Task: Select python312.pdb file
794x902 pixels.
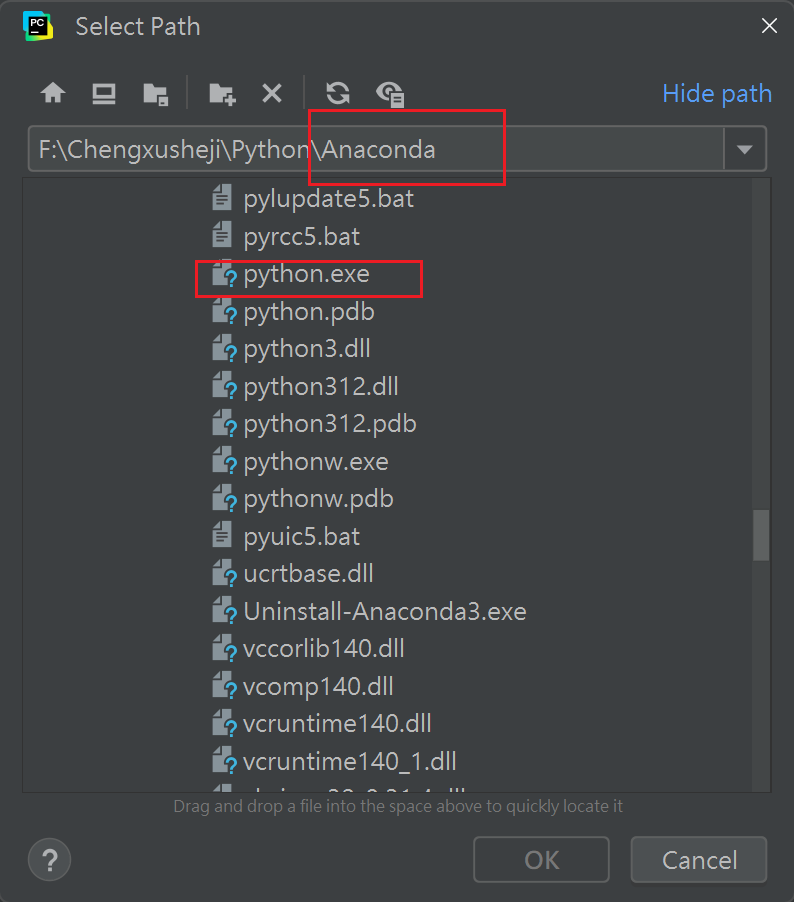Action: coord(330,424)
